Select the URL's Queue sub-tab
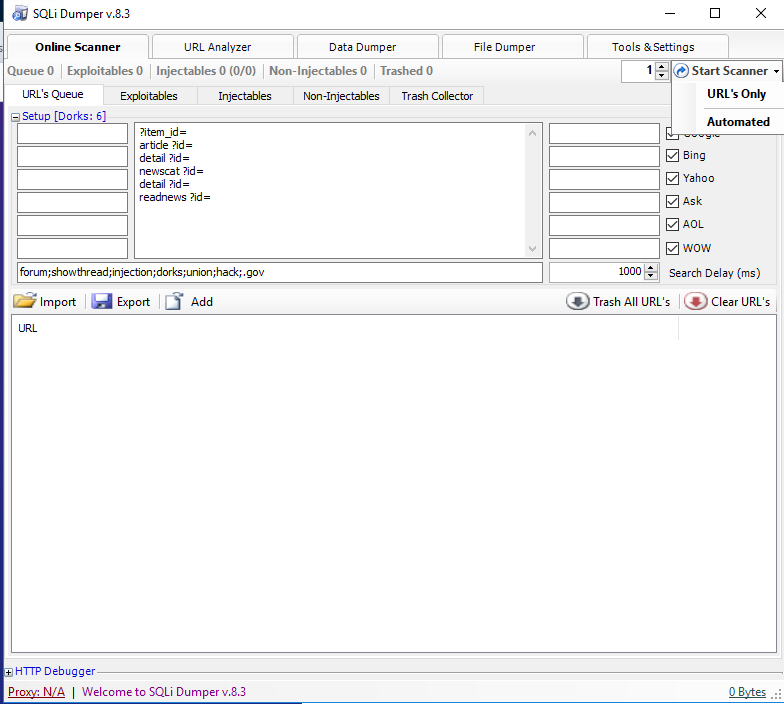The image size is (784, 704). (x=53, y=94)
